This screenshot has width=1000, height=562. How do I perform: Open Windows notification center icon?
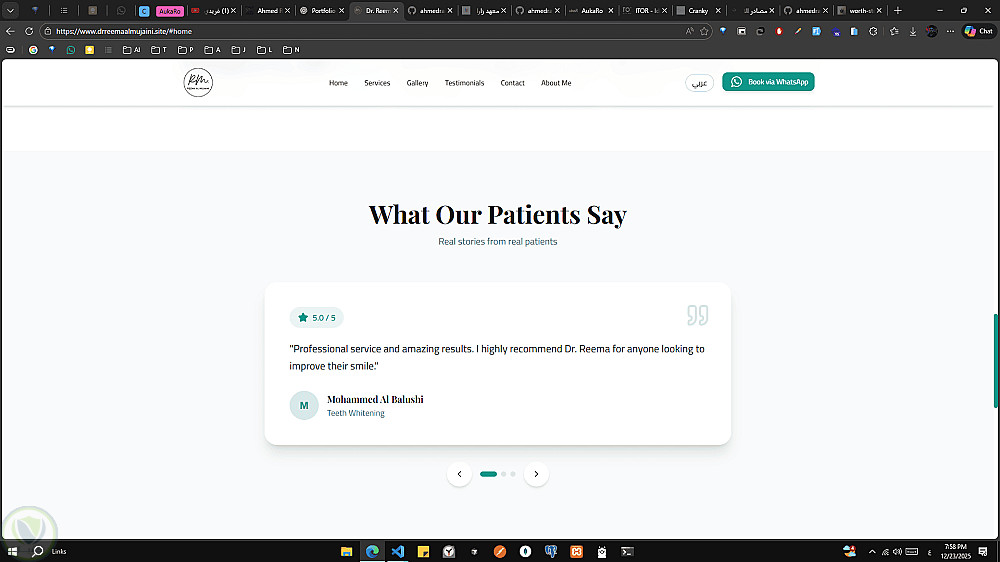click(983, 552)
